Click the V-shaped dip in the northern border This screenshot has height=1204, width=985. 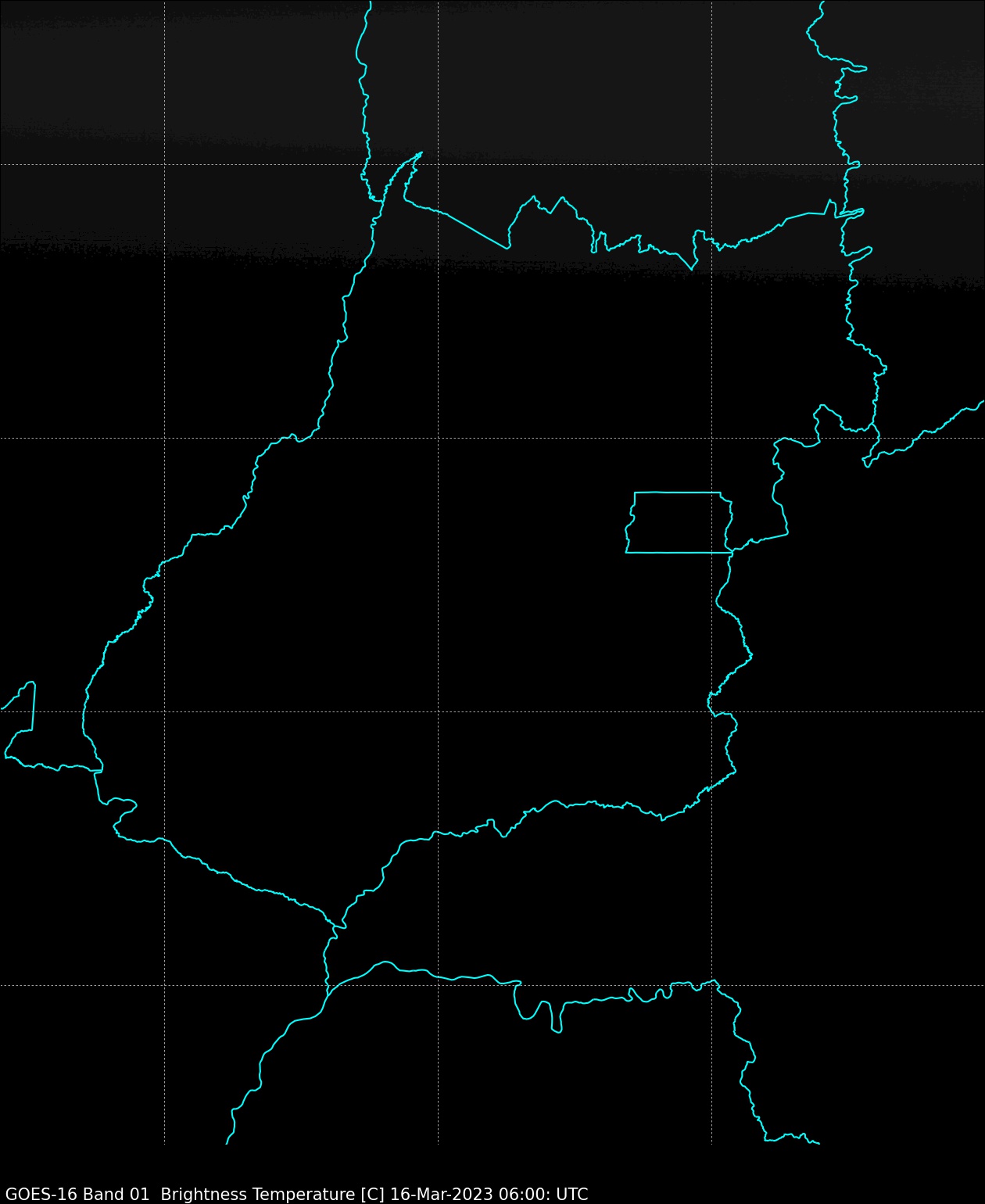click(x=691, y=268)
